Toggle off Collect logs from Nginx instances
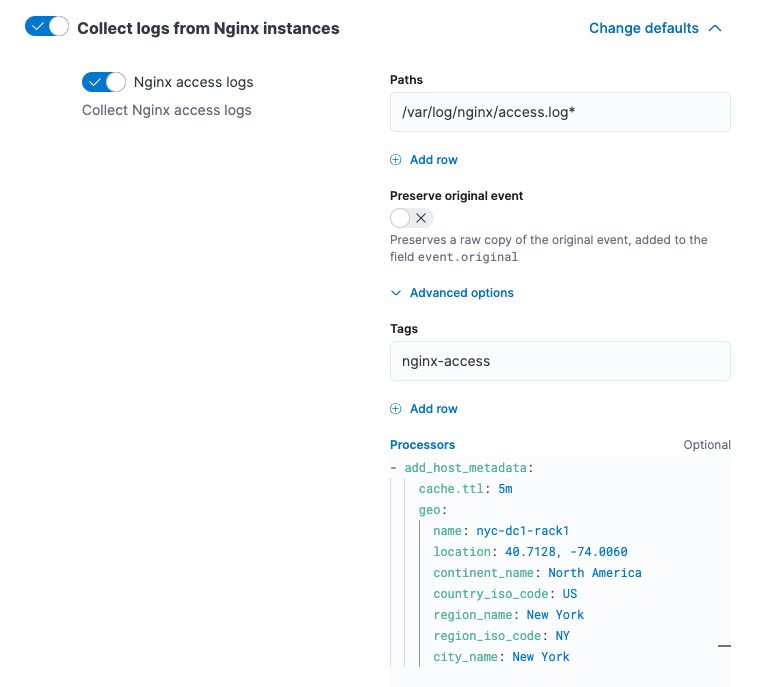This screenshot has height=687, width=782. coord(48,28)
